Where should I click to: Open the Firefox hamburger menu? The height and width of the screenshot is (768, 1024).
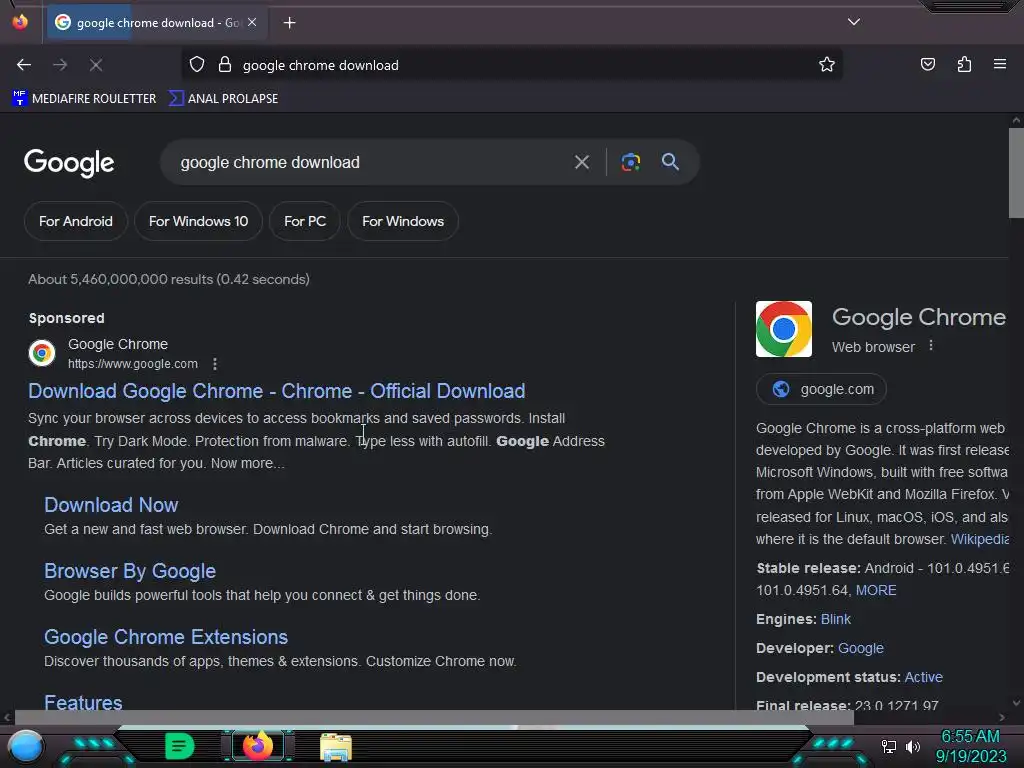999,64
